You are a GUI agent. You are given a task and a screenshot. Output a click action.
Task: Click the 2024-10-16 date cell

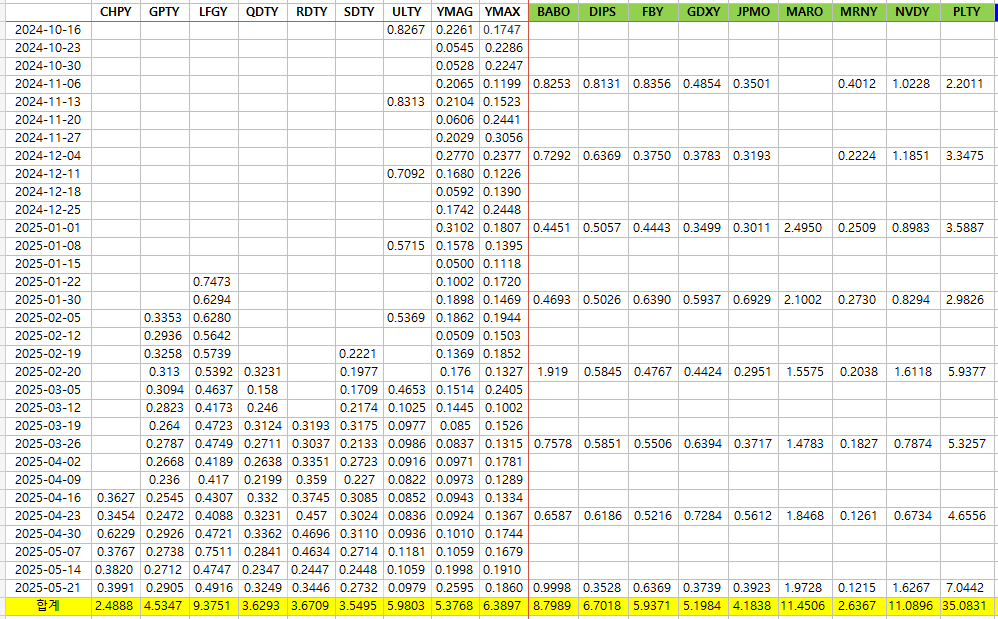click(49, 30)
